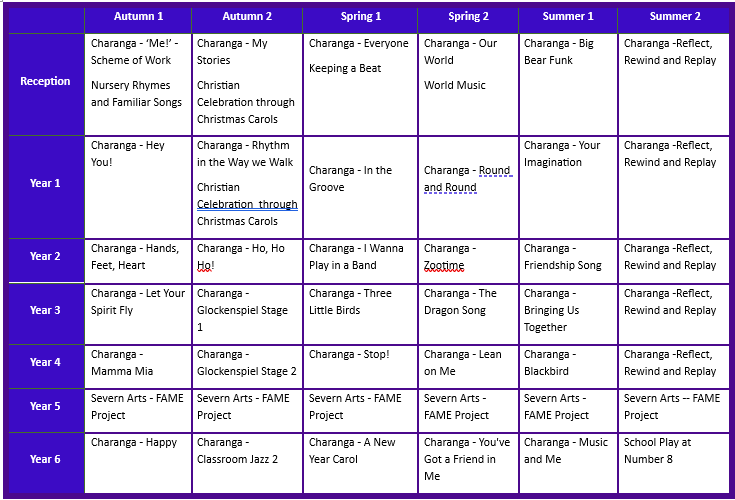Select 'You've Got a Friend in Me' cell
Image resolution: width=735 pixels, height=500 pixels.
click(x=468, y=463)
